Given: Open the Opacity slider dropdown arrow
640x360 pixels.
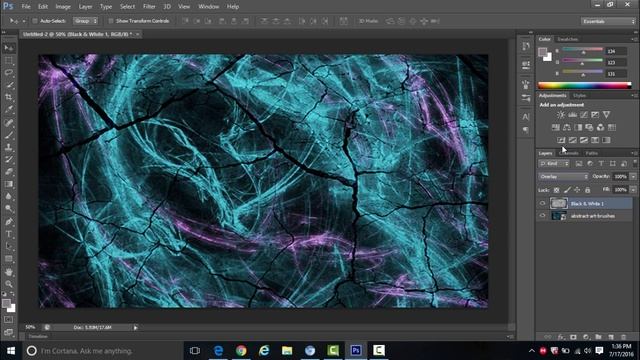Looking at the screenshot, I should (633, 177).
